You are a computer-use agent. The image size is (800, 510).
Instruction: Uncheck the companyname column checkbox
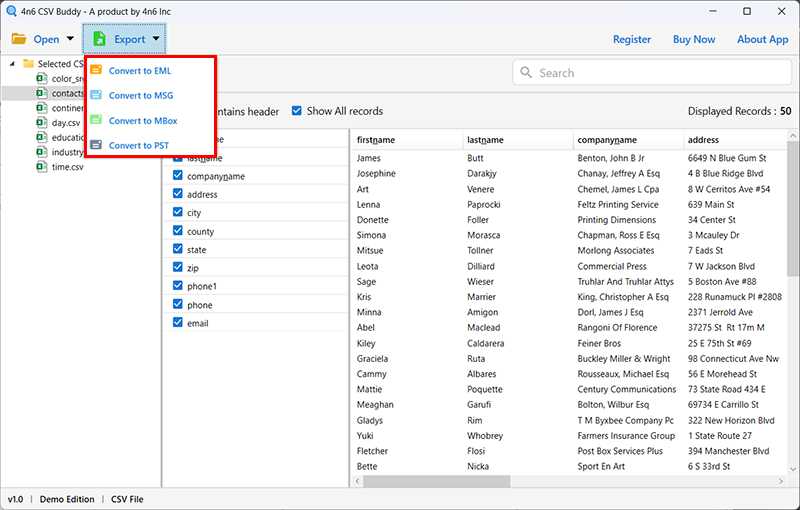(178, 175)
